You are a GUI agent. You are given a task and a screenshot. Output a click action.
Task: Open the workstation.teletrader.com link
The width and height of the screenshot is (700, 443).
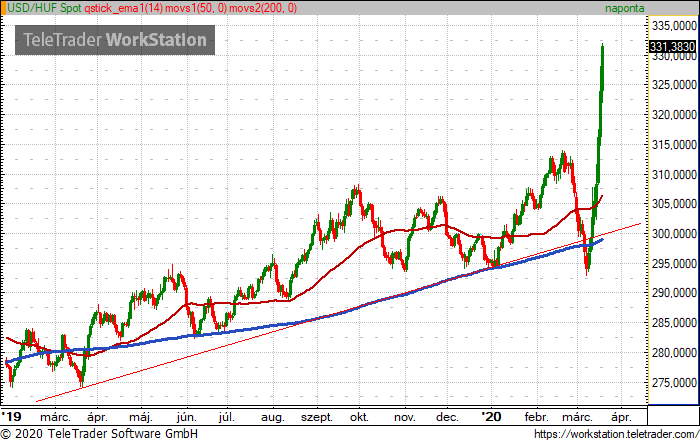[617, 434]
